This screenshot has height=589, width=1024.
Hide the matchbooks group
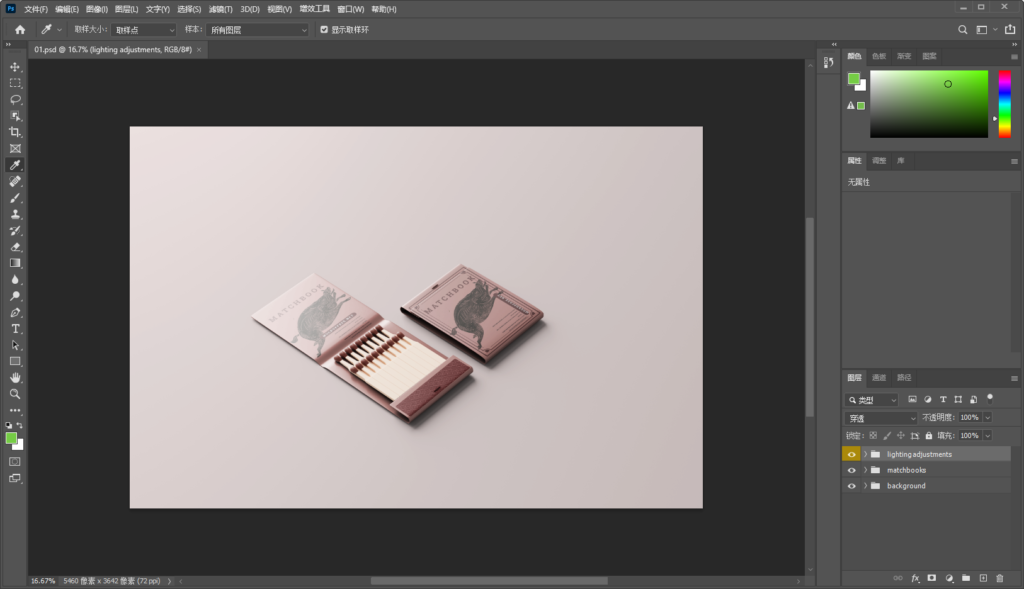tap(852, 470)
